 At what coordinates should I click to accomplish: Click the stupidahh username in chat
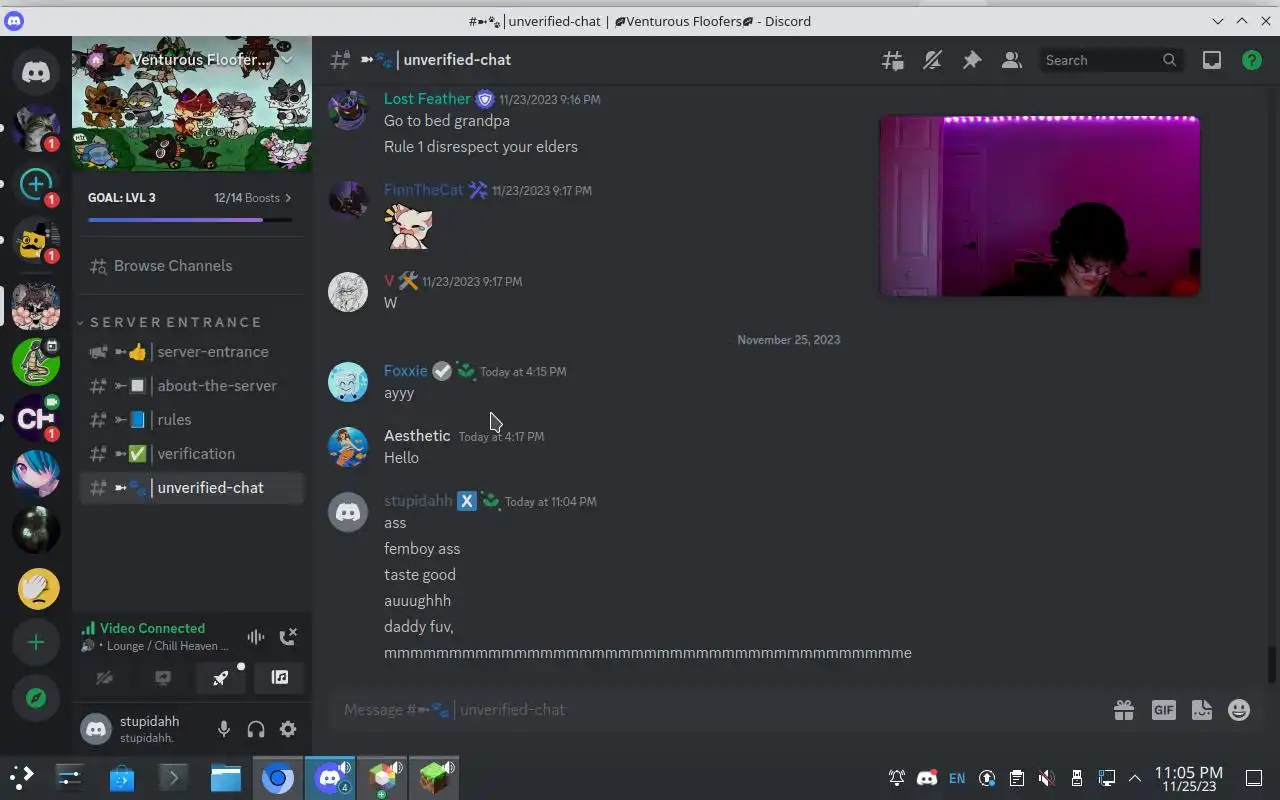tap(418, 500)
